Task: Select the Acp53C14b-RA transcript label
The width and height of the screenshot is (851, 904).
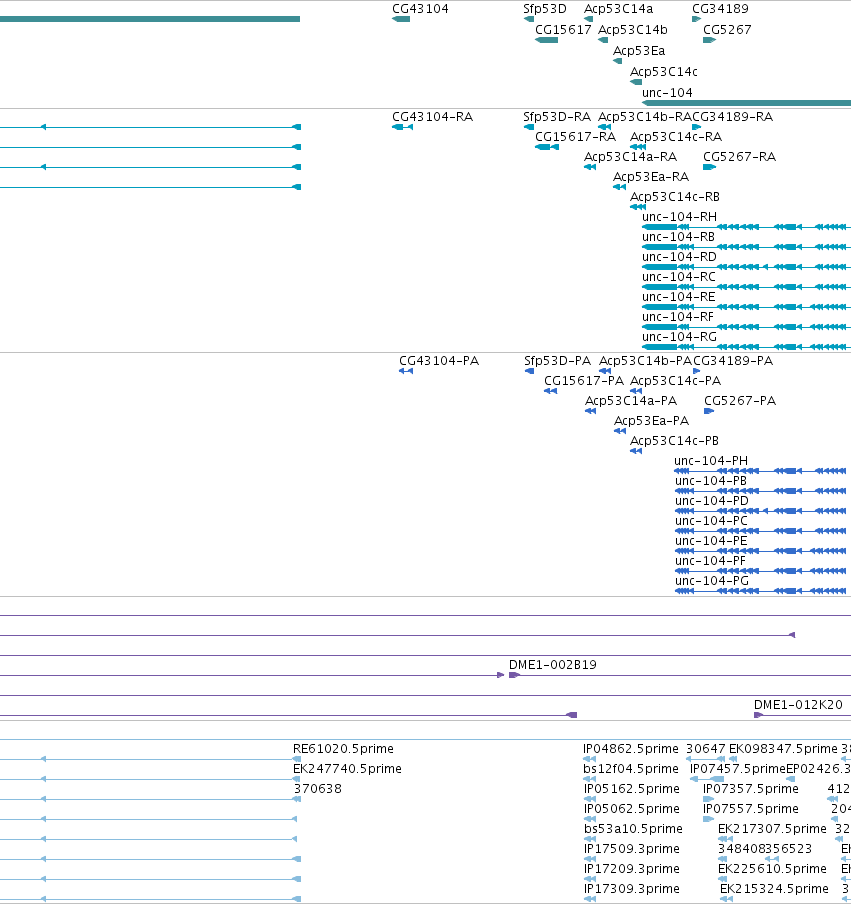Action: click(645, 116)
